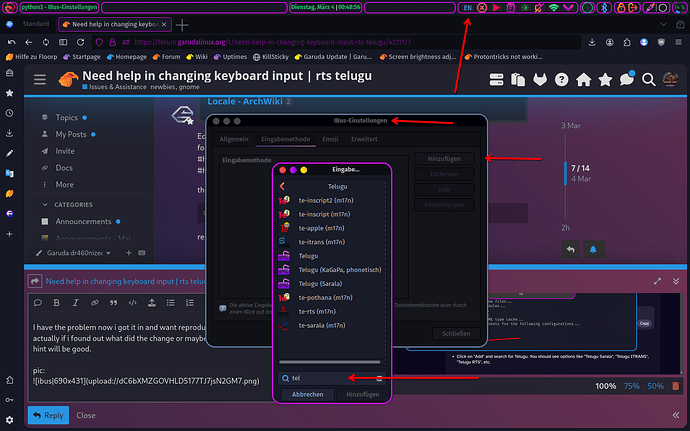The image size is (690, 431).
Task: Collapse preview with double-chevron left
Action: 676,415
